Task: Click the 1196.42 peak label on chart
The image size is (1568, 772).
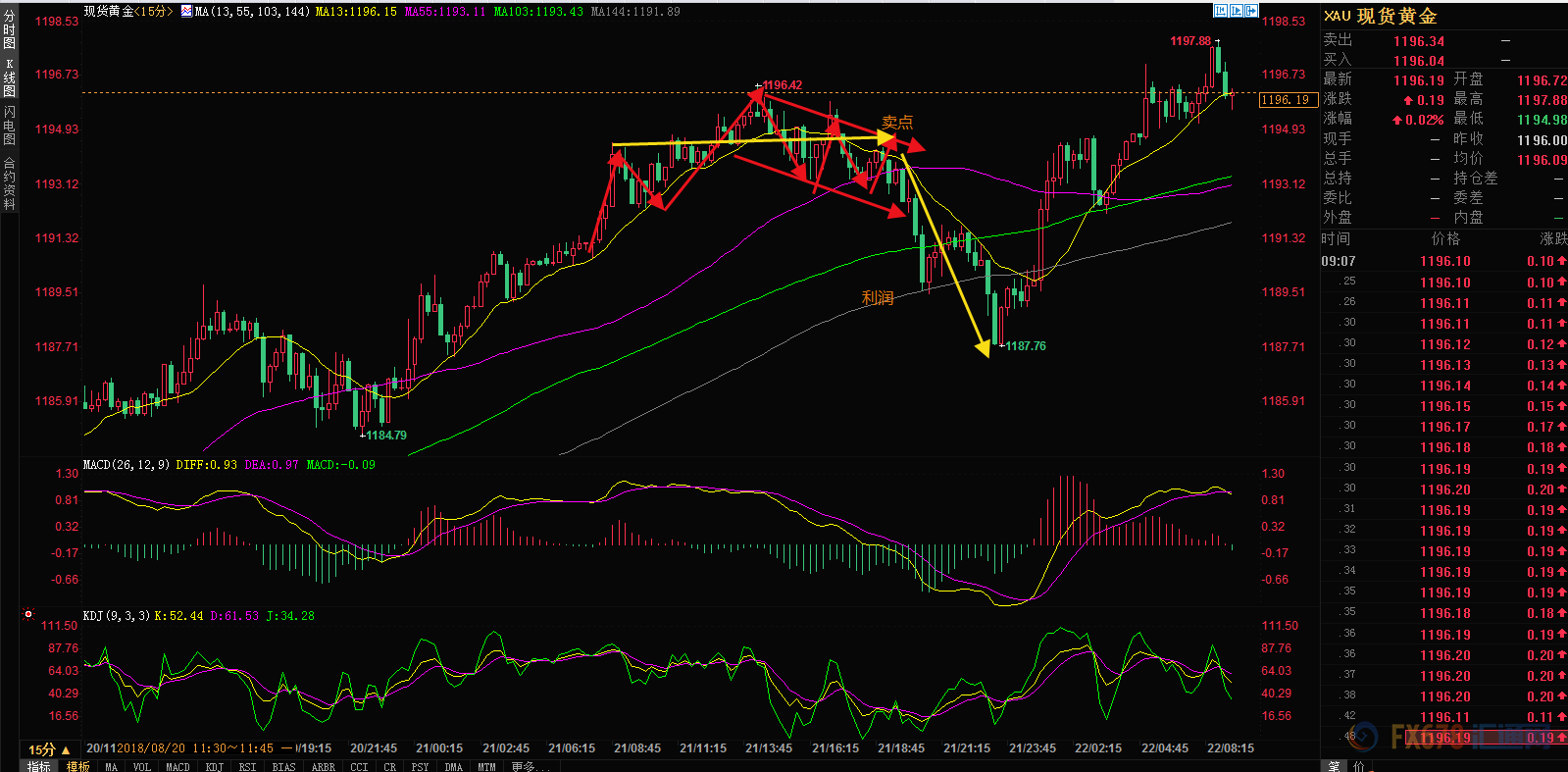Action: tap(782, 85)
